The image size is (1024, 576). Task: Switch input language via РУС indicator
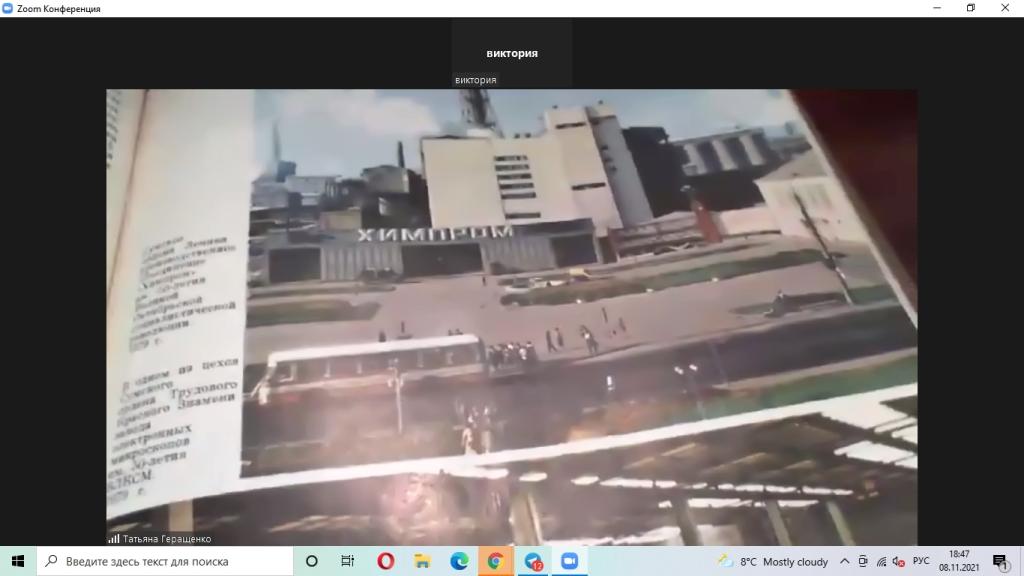tap(921, 561)
